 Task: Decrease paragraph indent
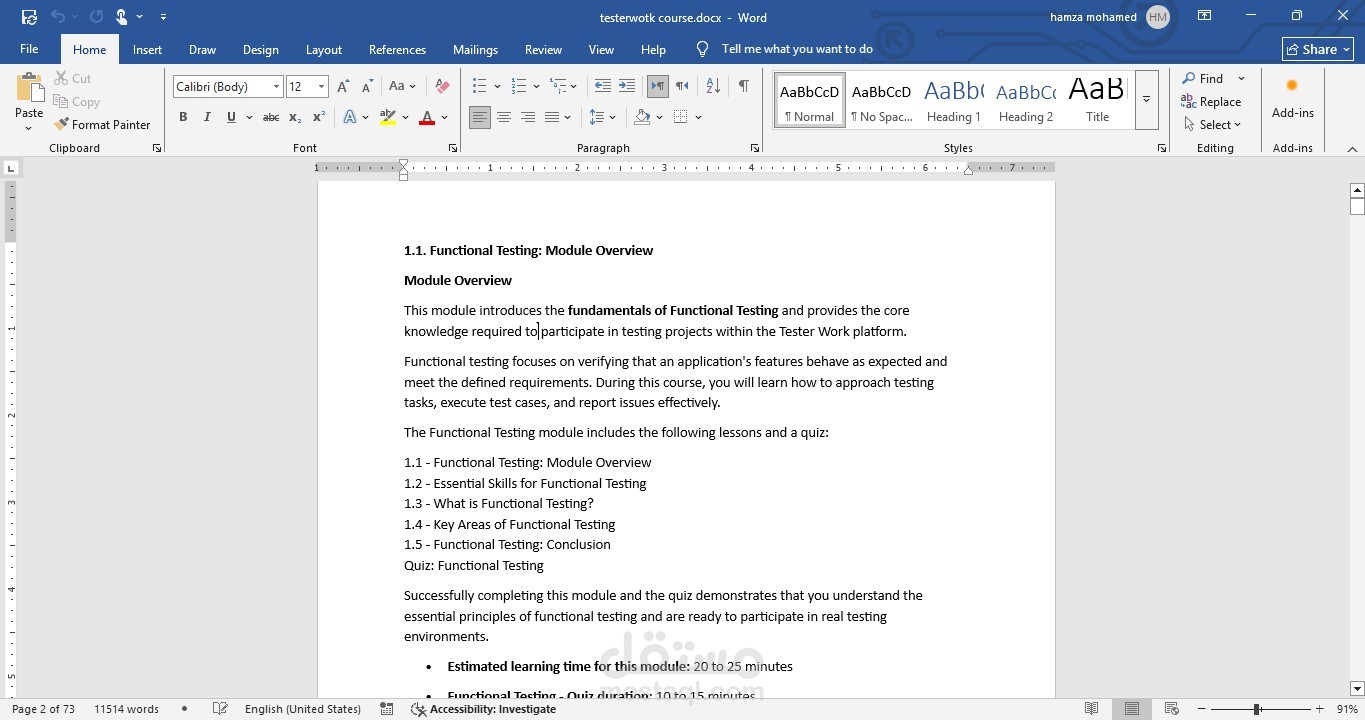click(602, 87)
